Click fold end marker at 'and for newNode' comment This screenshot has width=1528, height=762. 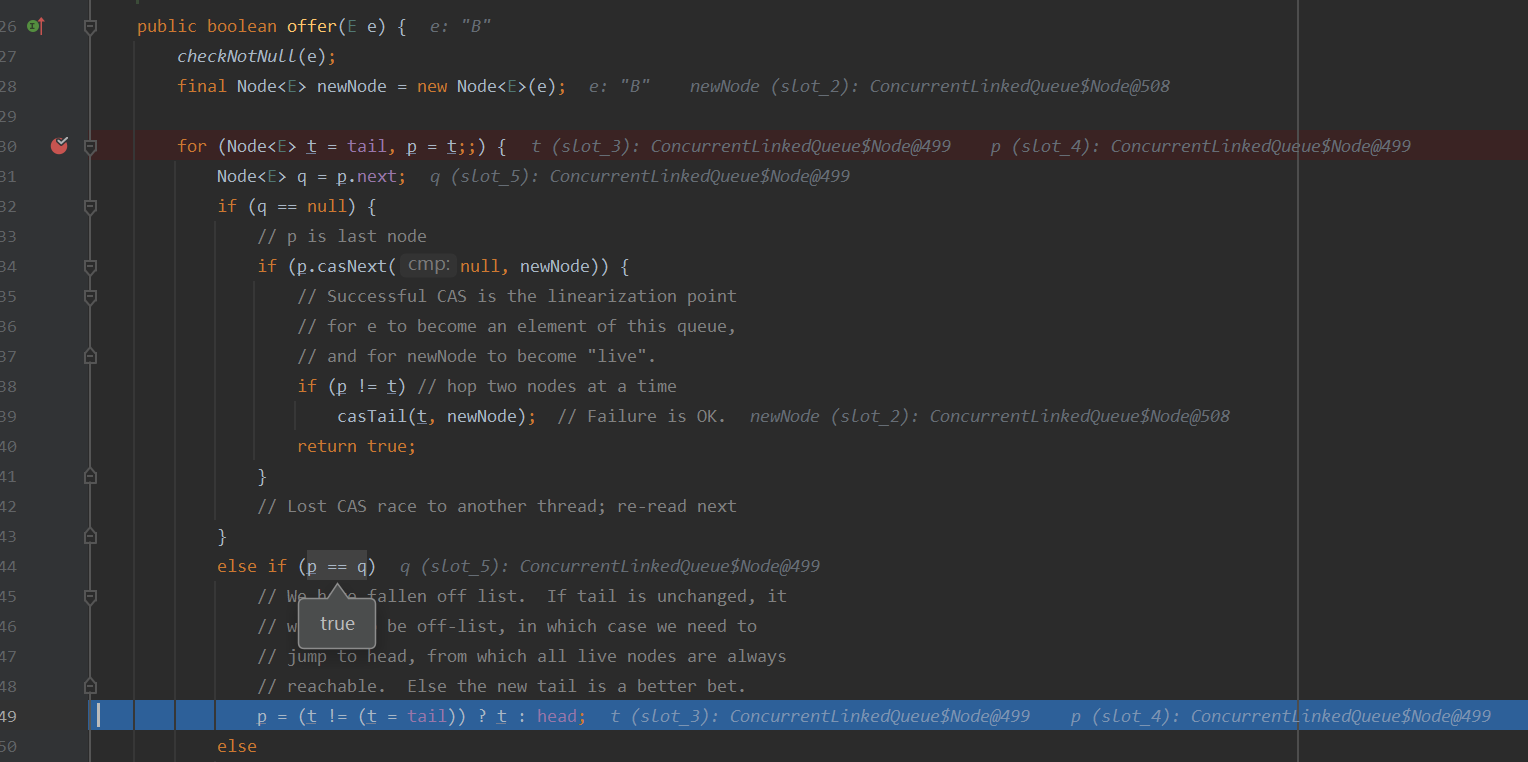[90, 356]
